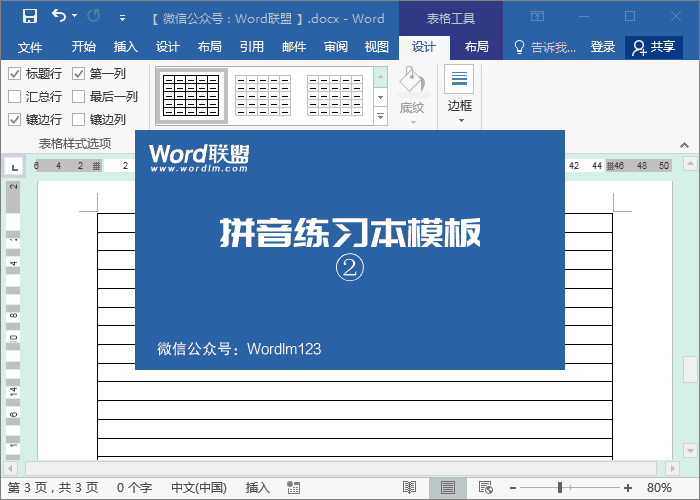
Task: Click the vertical scrollbar thumb
Action: [690, 369]
